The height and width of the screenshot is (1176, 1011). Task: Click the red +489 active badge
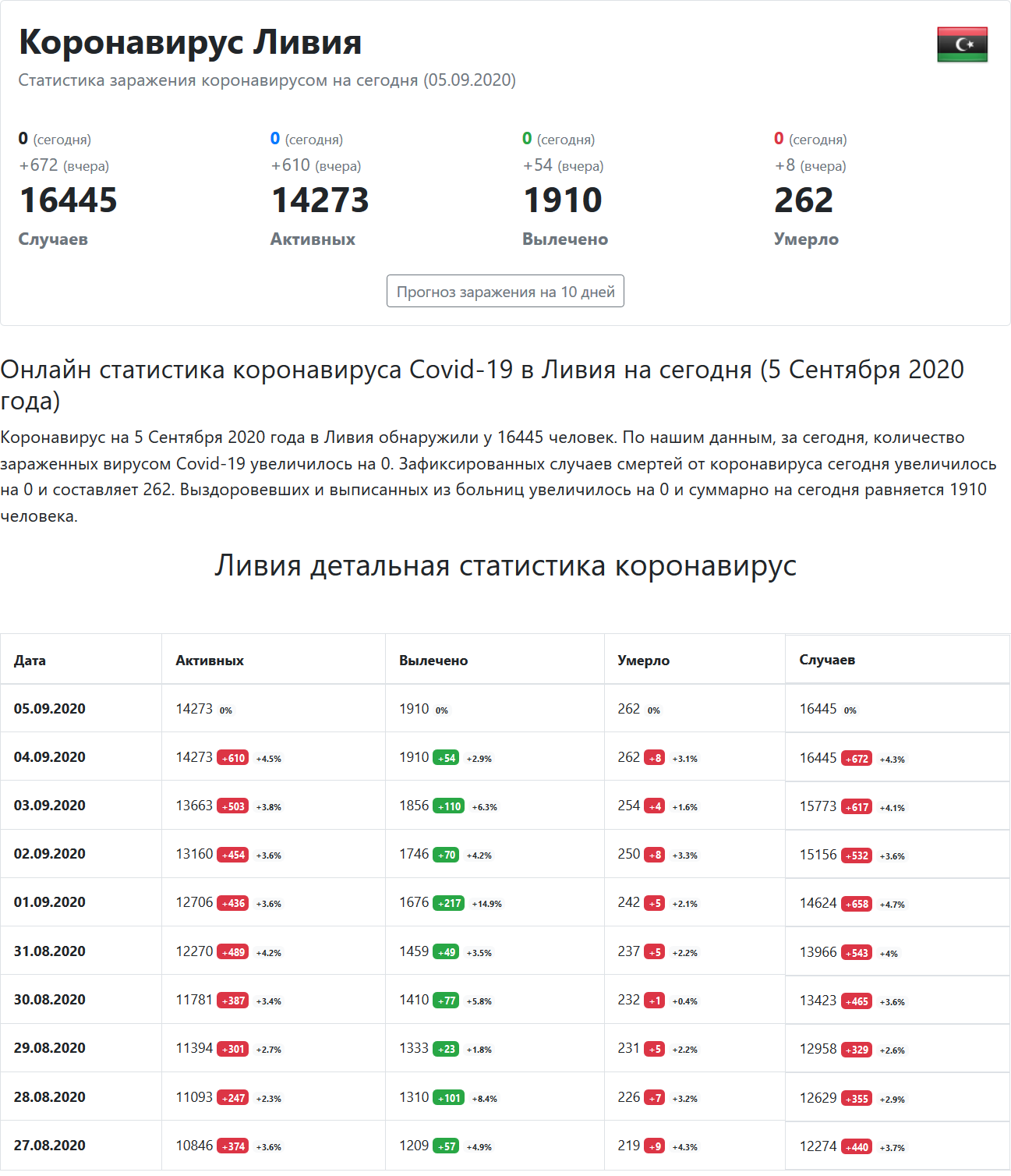pos(232,952)
